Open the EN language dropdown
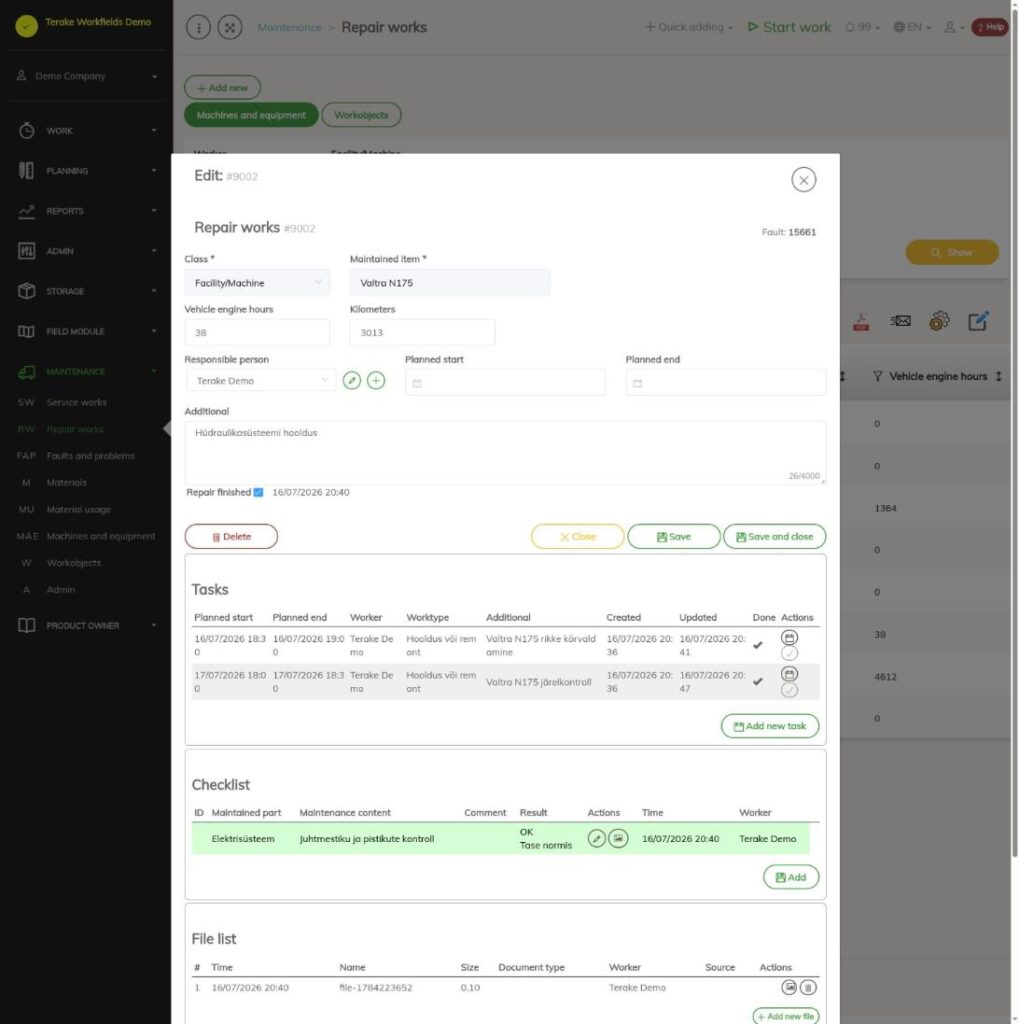The height and width of the screenshot is (1024, 1019). (912, 27)
